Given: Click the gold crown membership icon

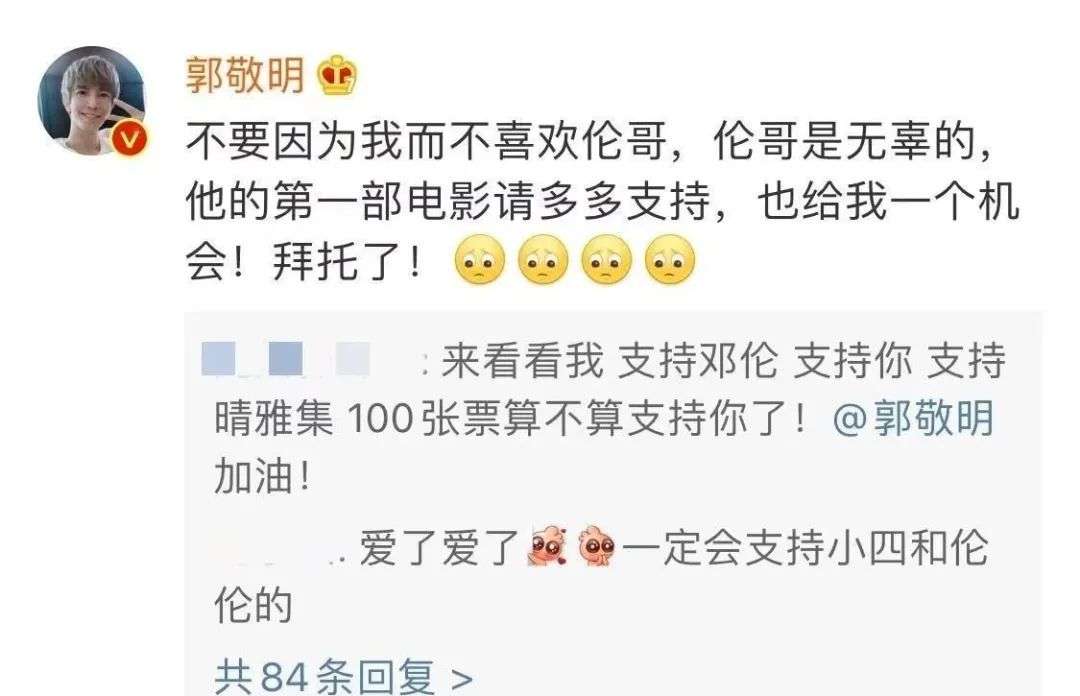Looking at the screenshot, I should pos(336,75).
